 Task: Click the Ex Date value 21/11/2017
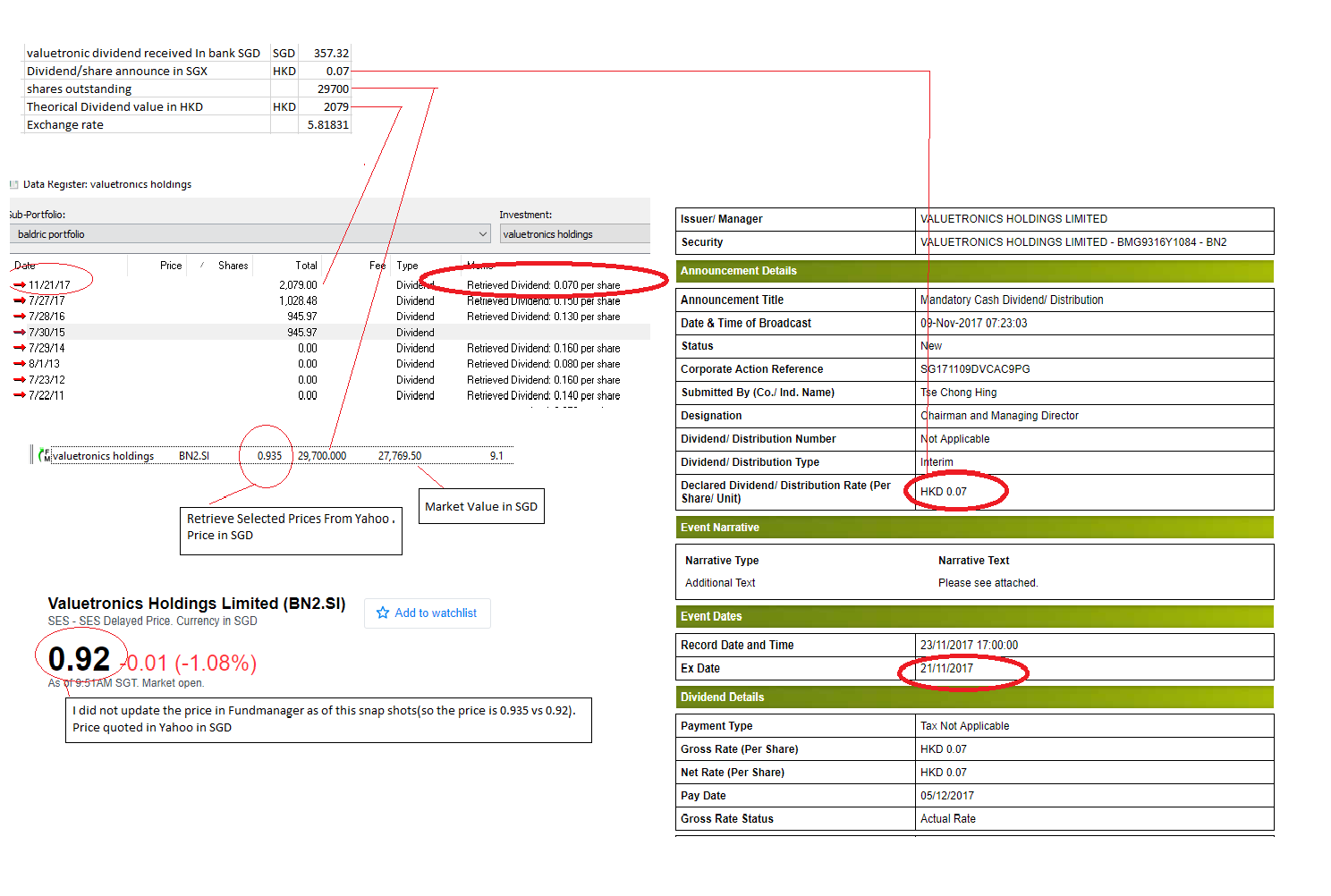pyautogui.click(x=946, y=668)
